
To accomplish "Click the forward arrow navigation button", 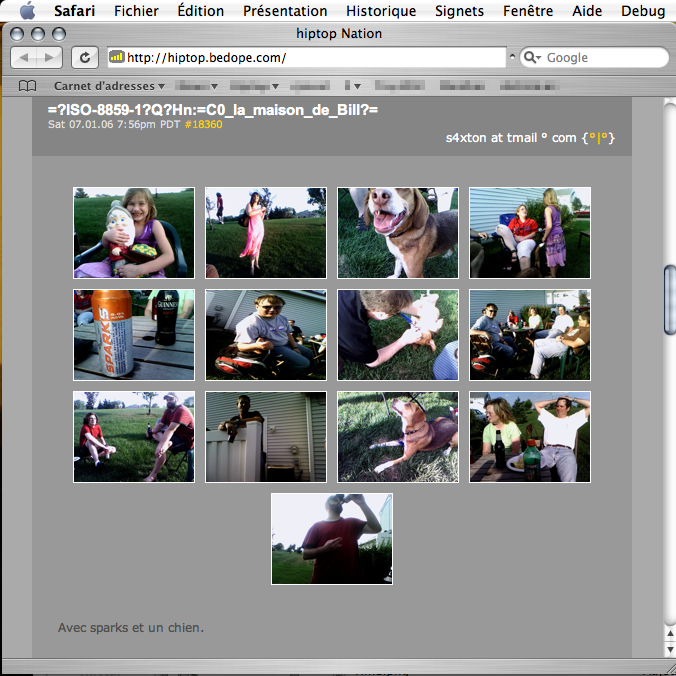I will point(51,57).
